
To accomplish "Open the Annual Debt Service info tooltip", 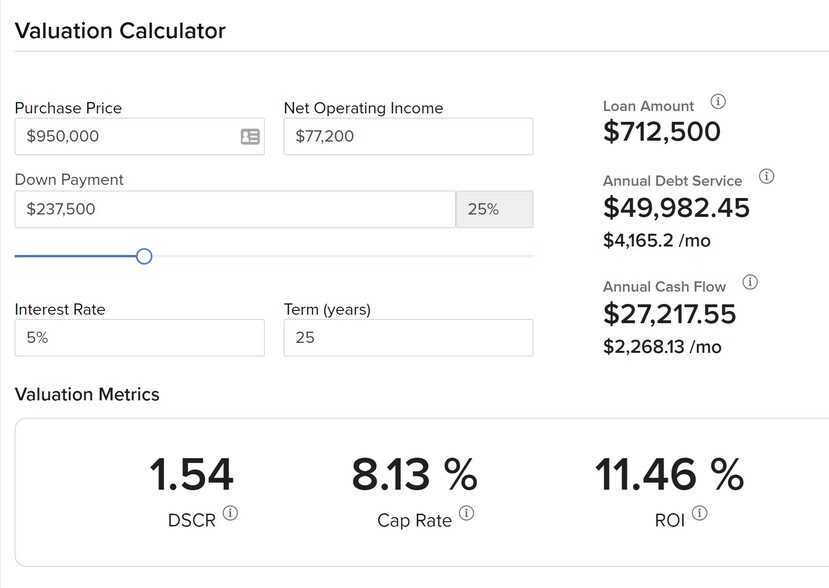I will click(x=766, y=177).
